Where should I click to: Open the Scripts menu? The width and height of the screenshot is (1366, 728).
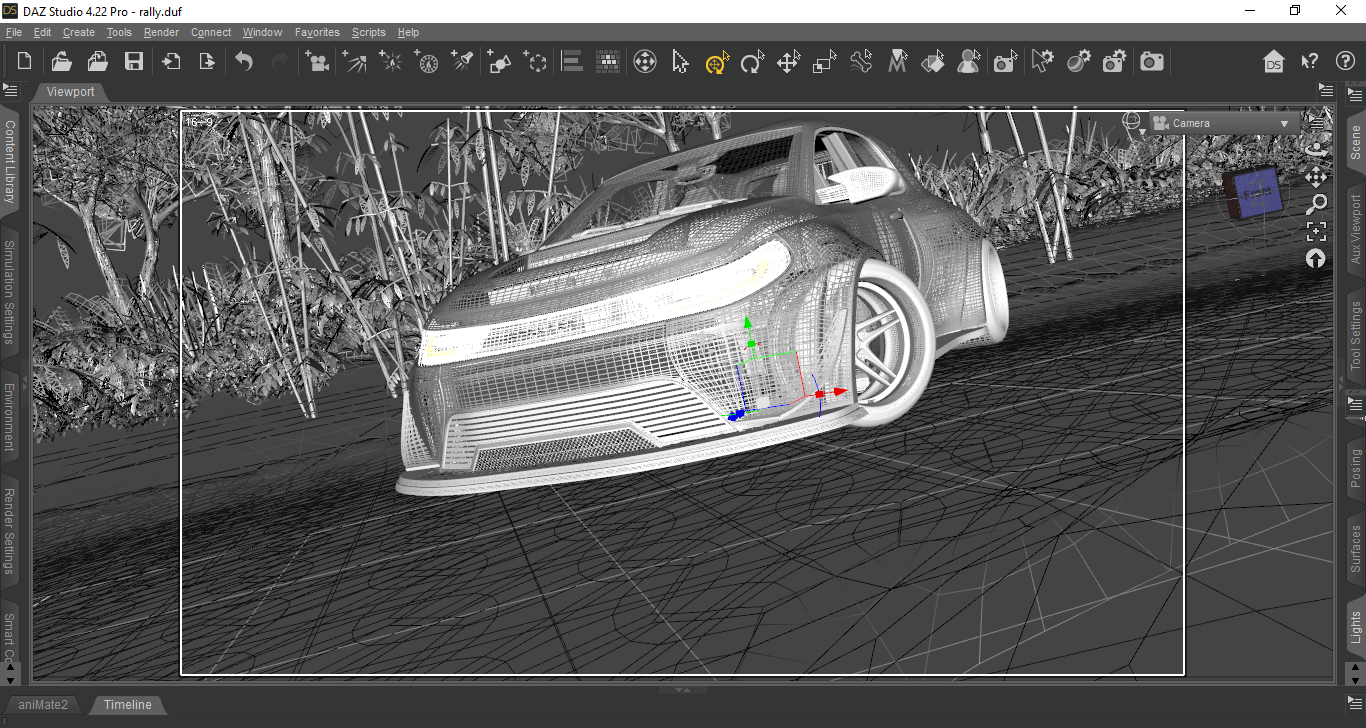click(x=368, y=32)
